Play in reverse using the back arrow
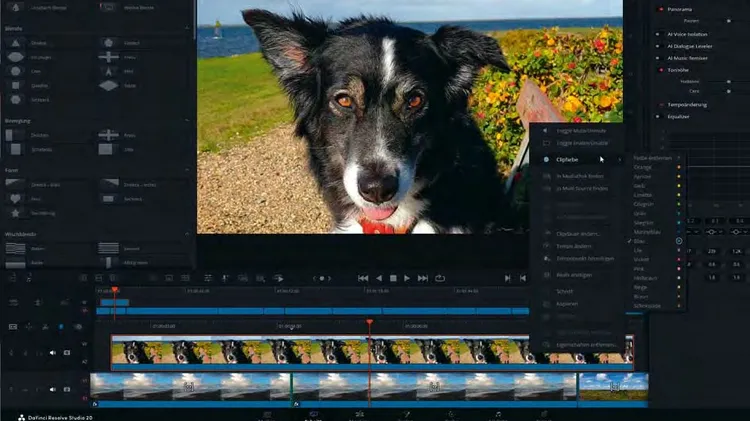 [x=378, y=278]
